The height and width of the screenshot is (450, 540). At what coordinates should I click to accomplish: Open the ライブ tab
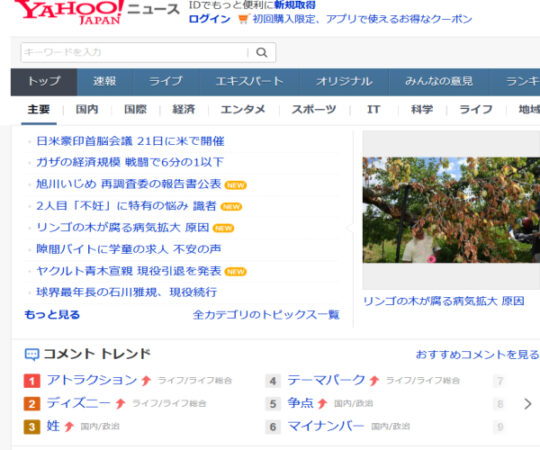[166, 82]
